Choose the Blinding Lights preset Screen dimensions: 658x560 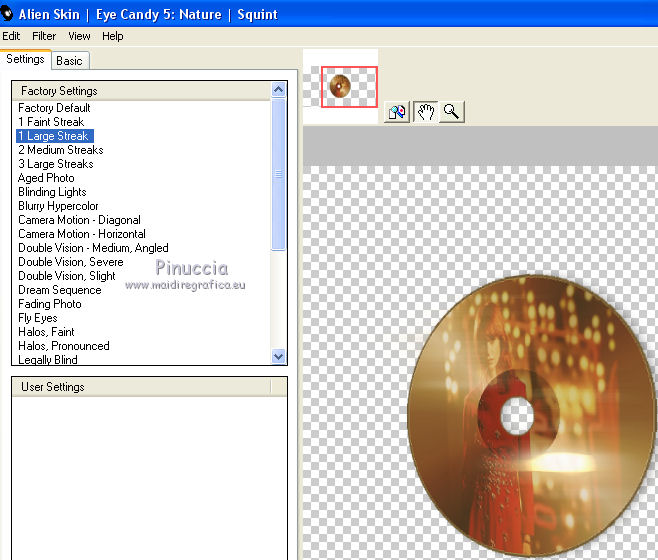[x=52, y=192]
